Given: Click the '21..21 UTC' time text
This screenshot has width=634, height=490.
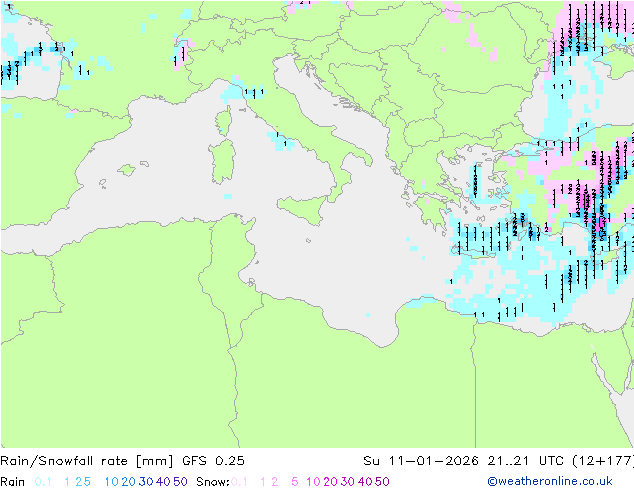Looking at the screenshot, I should pyautogui.click(x=527, y=461).
